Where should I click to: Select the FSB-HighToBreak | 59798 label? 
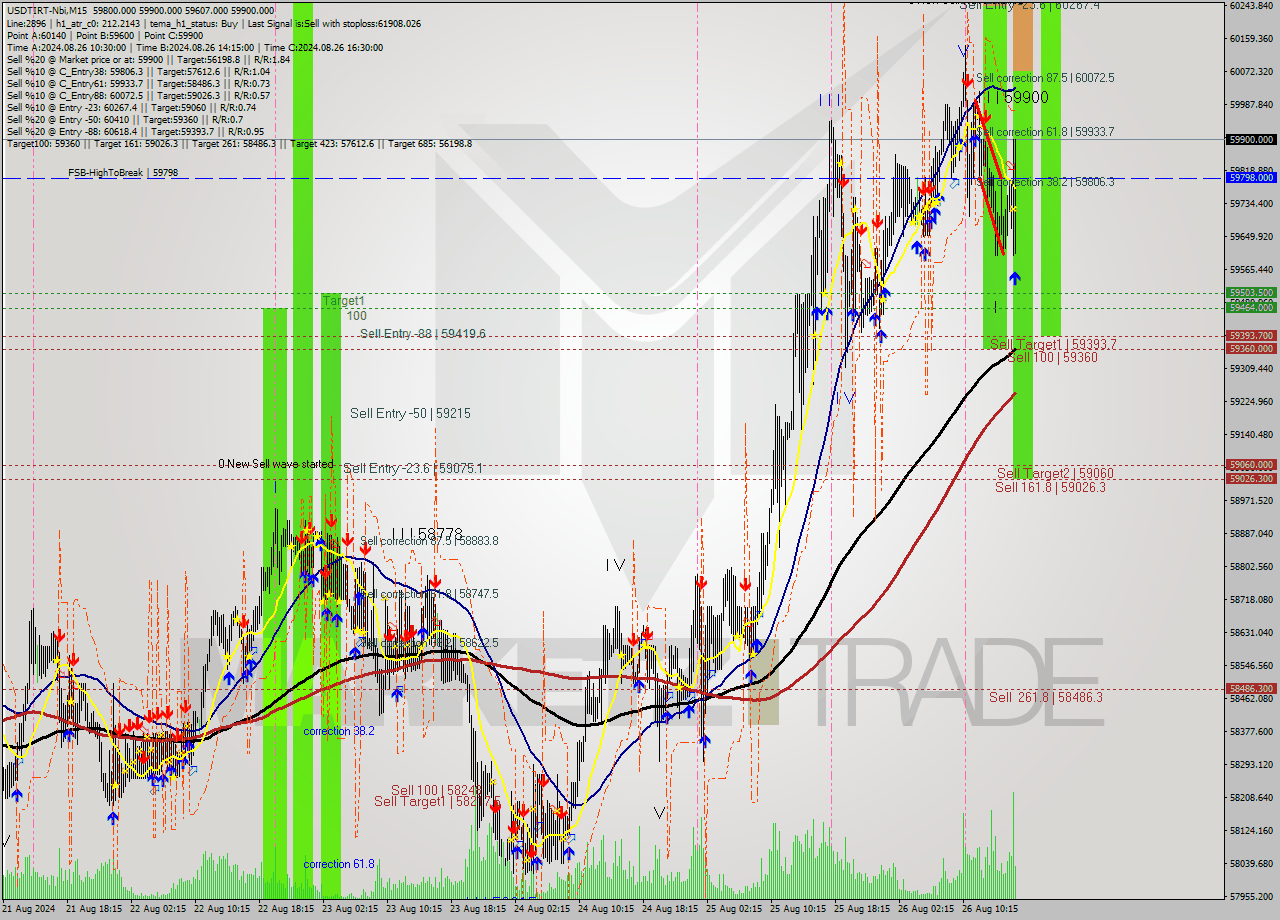coord(123,173)
